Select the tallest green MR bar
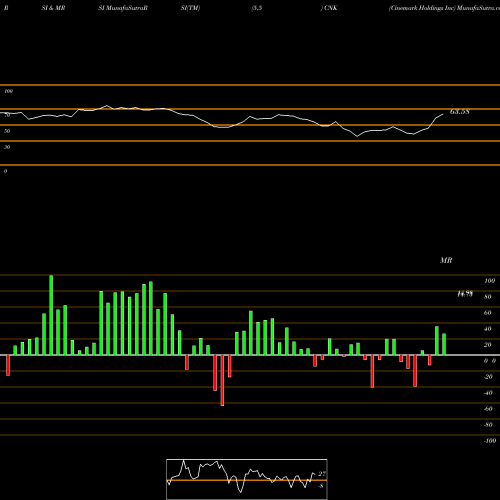 51,315
